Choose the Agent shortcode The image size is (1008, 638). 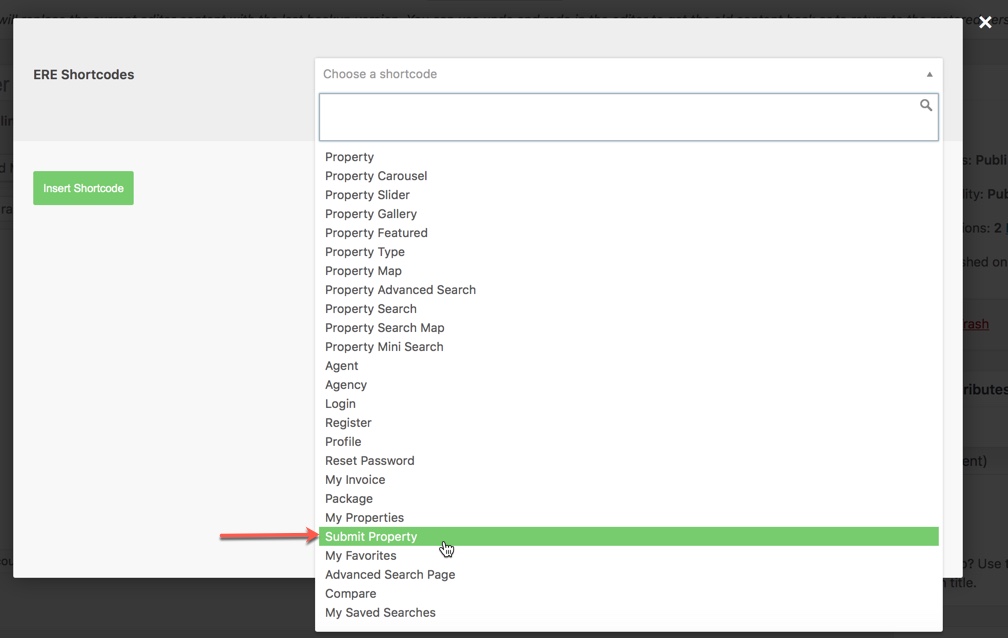629,365
